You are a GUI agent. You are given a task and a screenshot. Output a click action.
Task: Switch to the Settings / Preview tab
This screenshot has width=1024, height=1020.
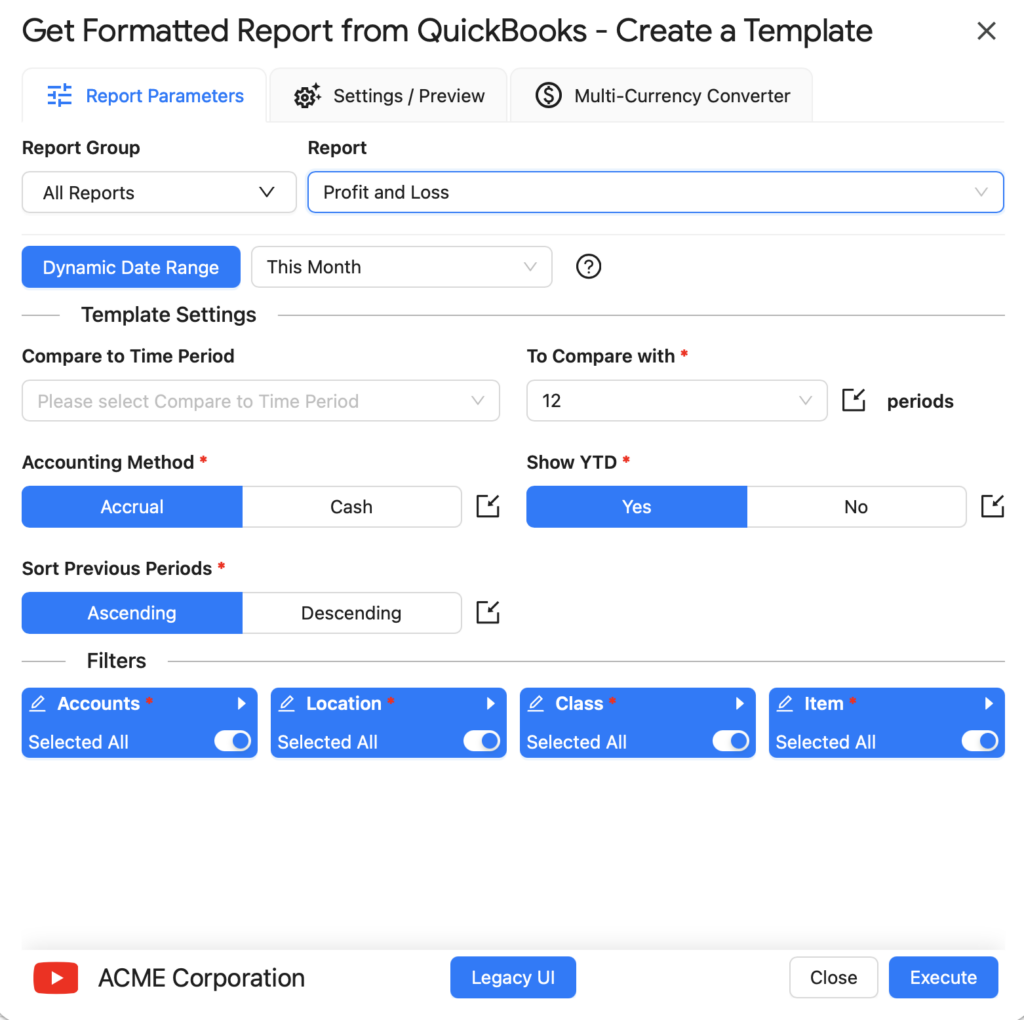click(389, 96)
